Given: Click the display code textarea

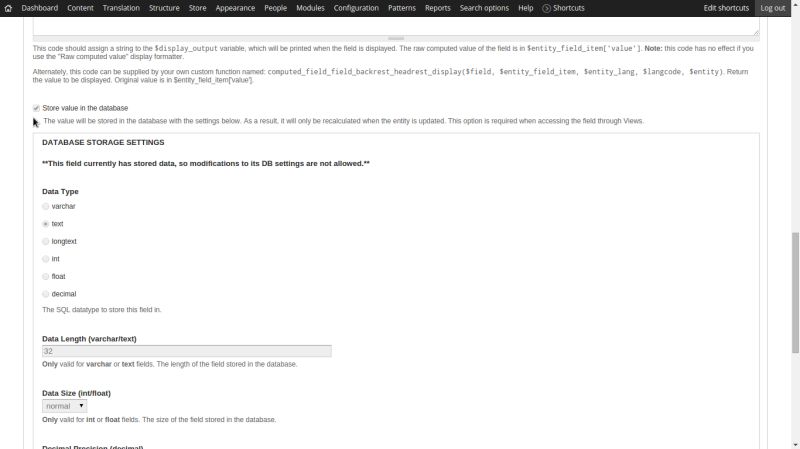Looking at the screenshot, I should [396, 26].
